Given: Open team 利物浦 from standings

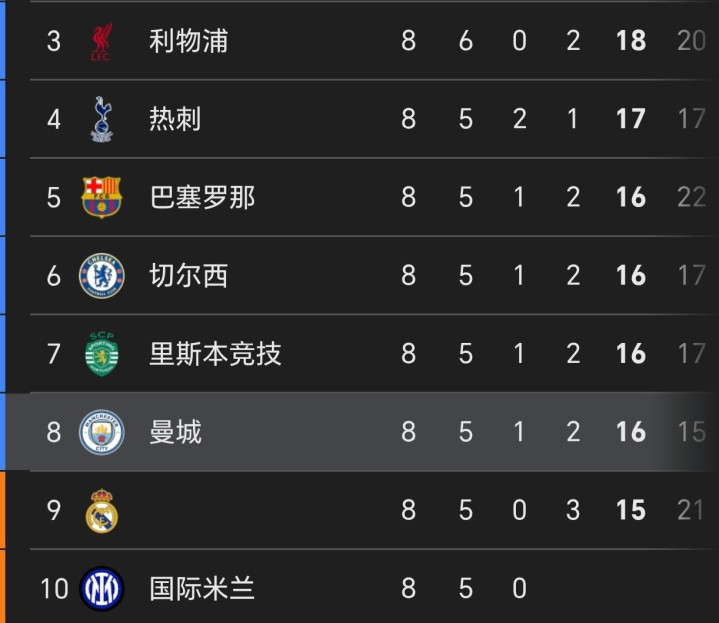Looking at the screenshot, I should pos(188,41).
